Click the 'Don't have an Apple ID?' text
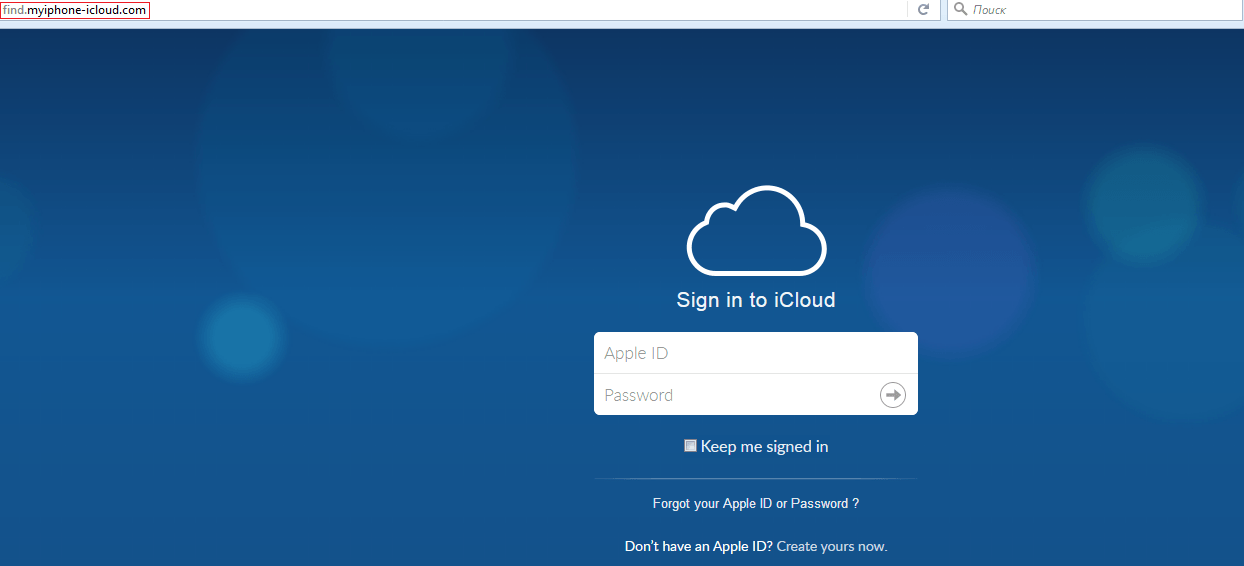 698,546
